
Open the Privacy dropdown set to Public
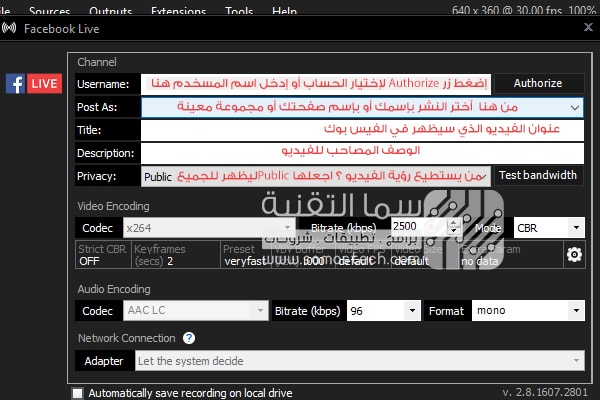pos(316,176)
